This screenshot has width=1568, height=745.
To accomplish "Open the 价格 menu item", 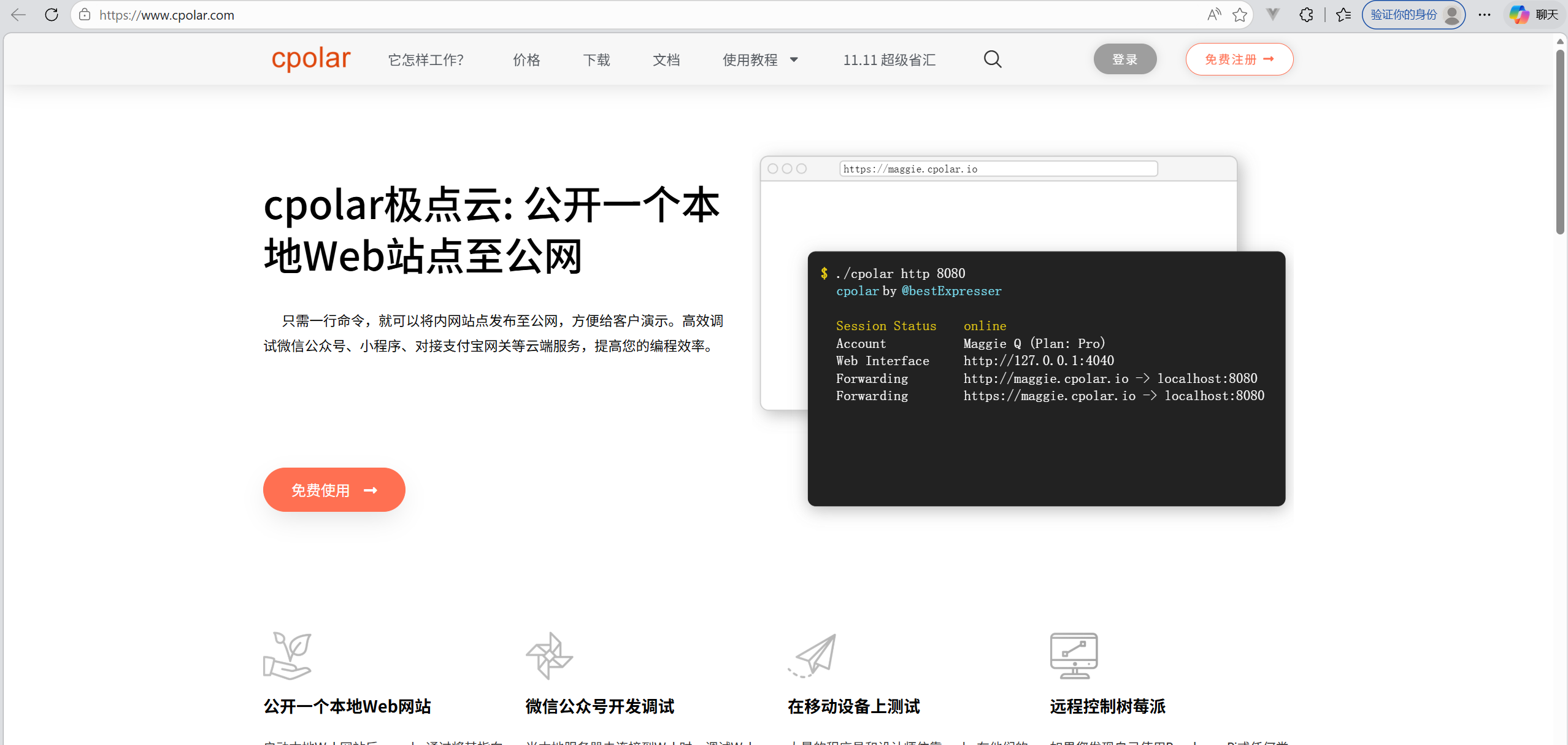I will 526,60.
